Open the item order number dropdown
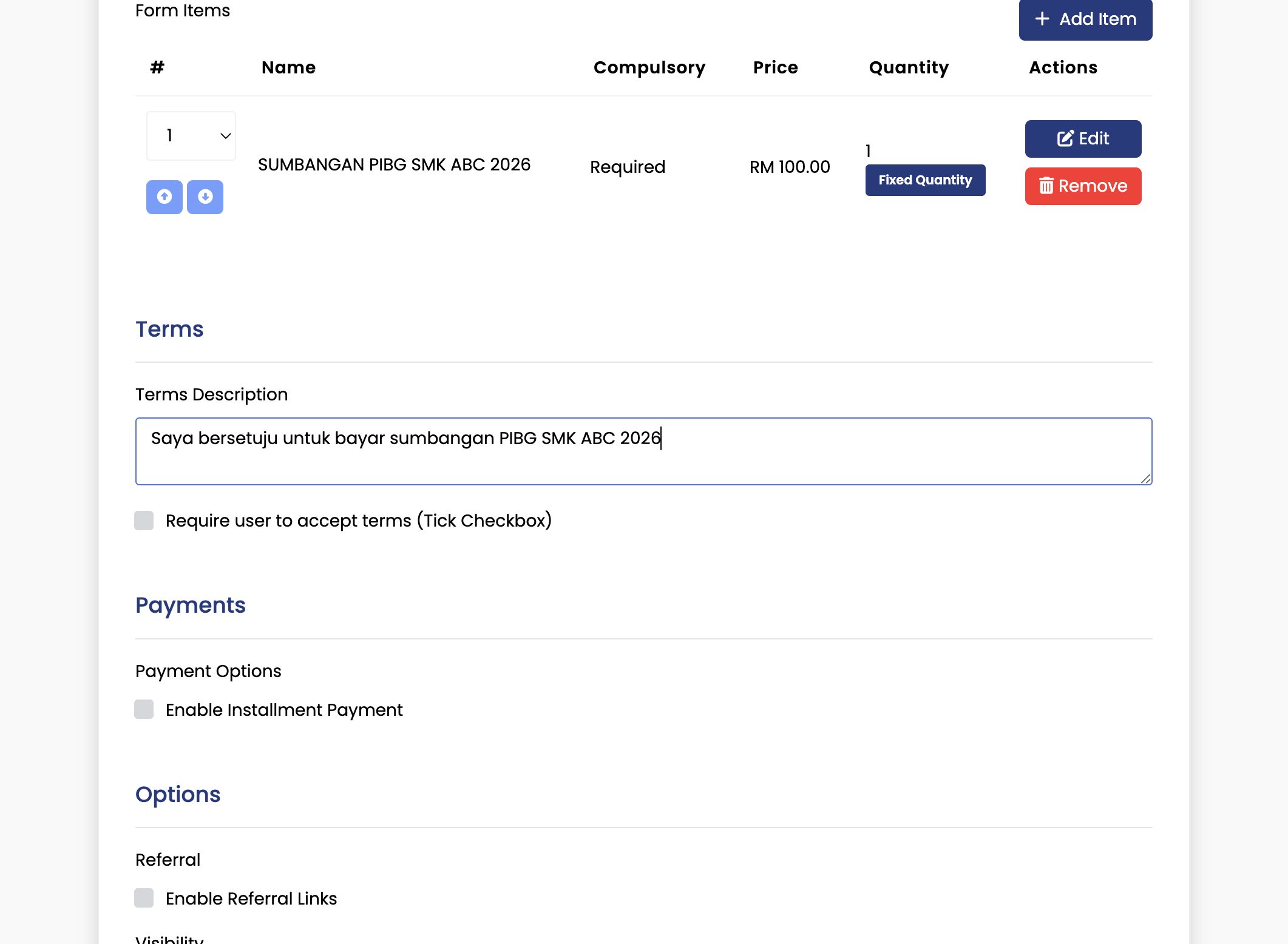 coord(191,135)
